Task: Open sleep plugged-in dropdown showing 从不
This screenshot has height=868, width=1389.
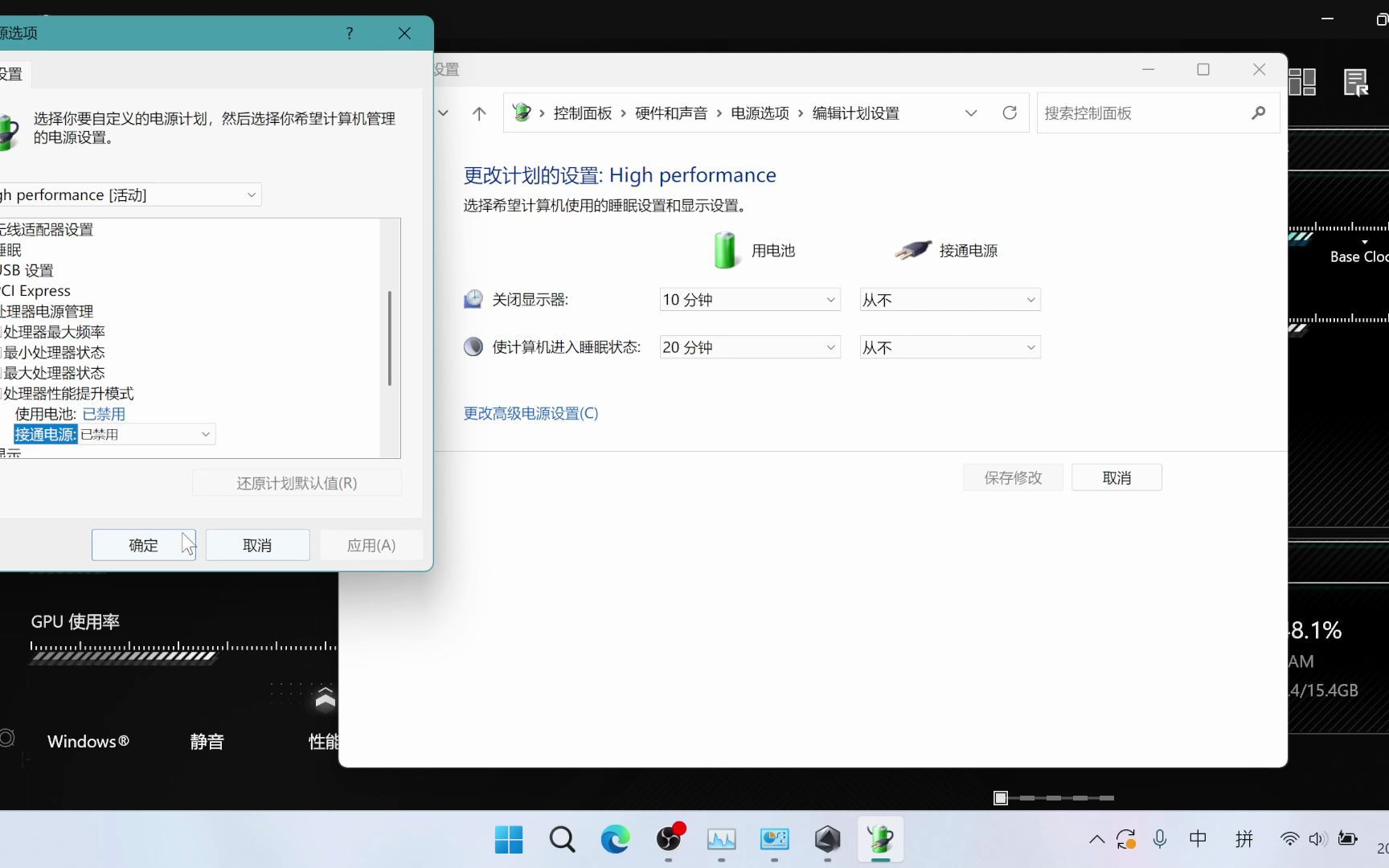Action: (950, 347)
